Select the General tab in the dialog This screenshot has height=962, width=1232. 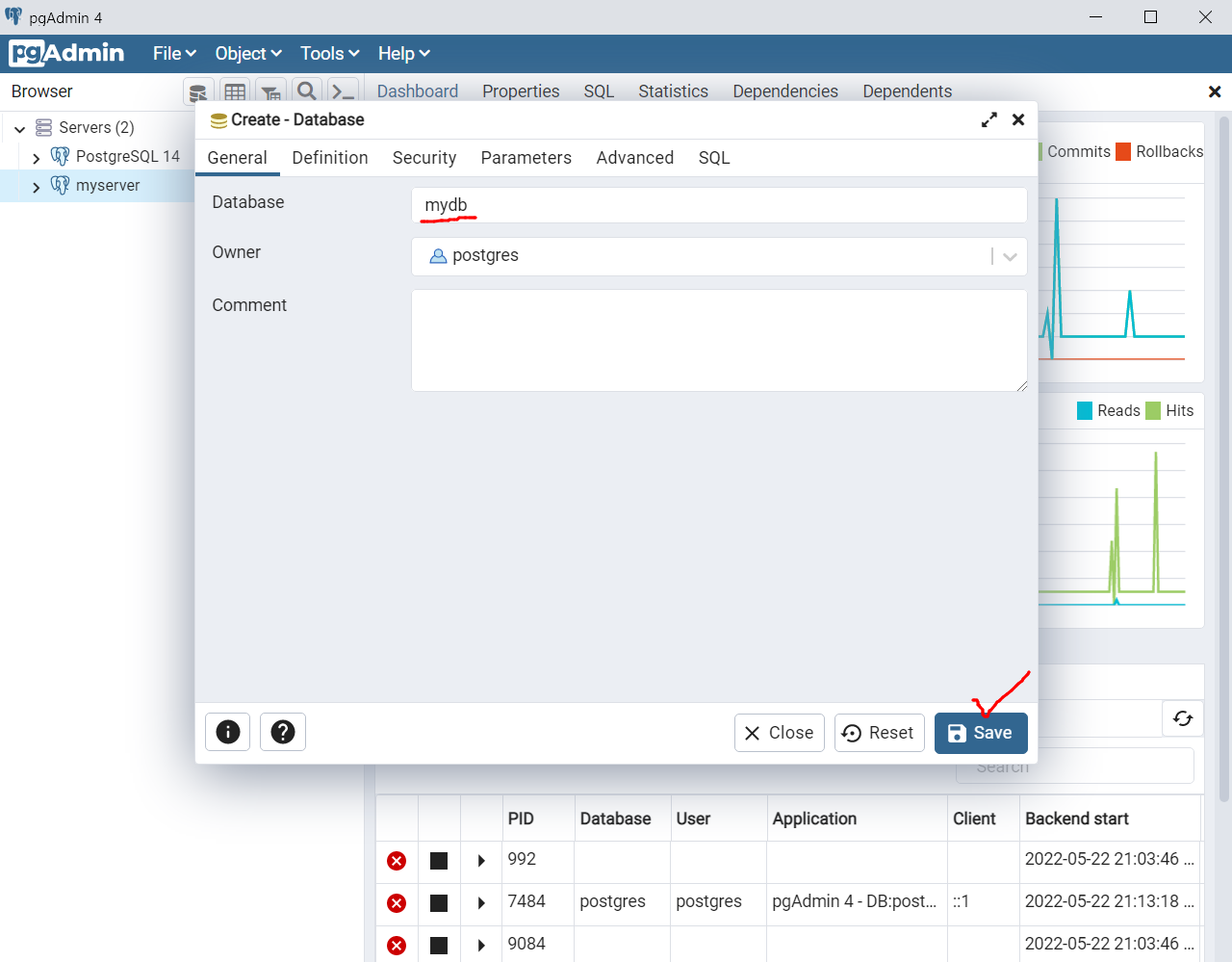pos(237,158)
